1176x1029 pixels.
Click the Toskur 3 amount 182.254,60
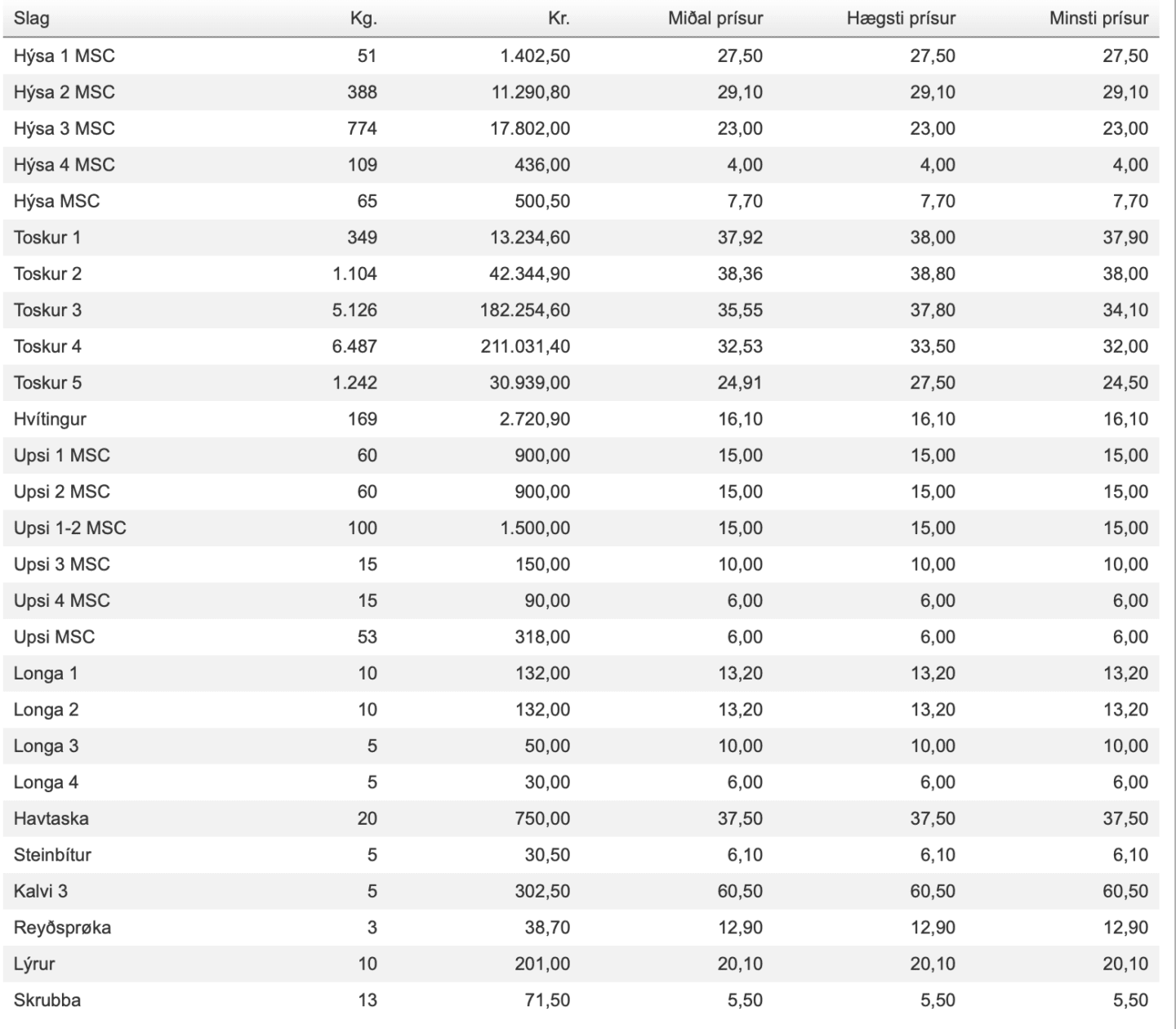[x=525, y=310]
